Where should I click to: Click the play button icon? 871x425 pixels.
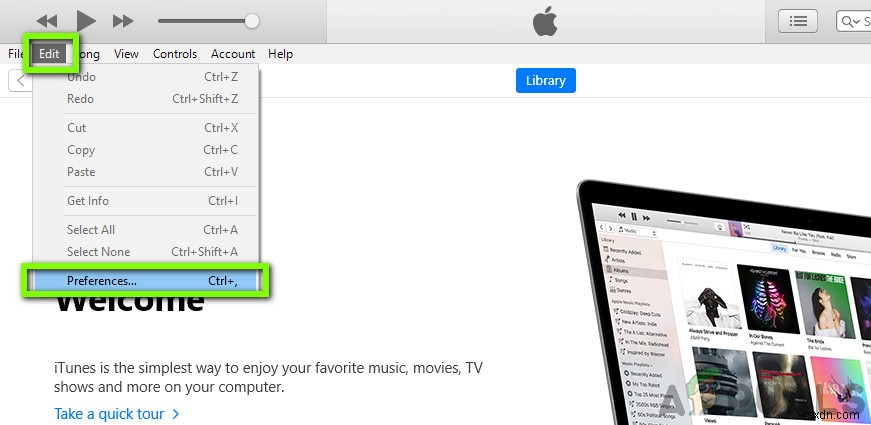tap(86, 21)
